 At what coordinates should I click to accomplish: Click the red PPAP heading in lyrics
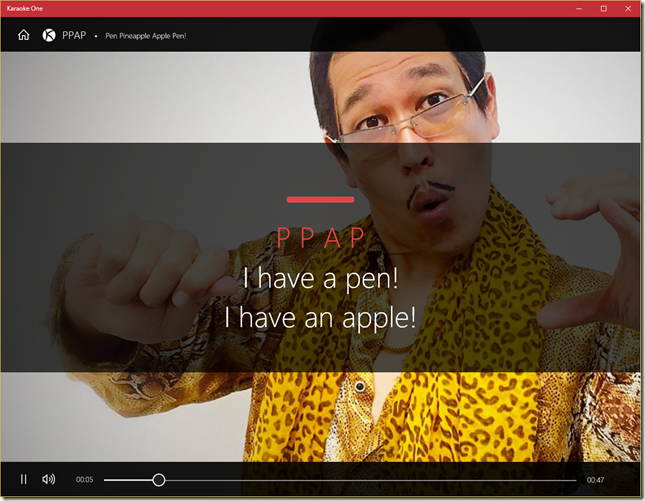pyautogui.click(x=320, y=238)
